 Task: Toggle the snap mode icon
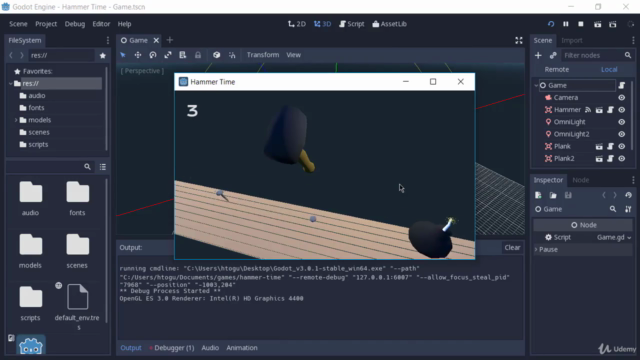tap(232, 55)
